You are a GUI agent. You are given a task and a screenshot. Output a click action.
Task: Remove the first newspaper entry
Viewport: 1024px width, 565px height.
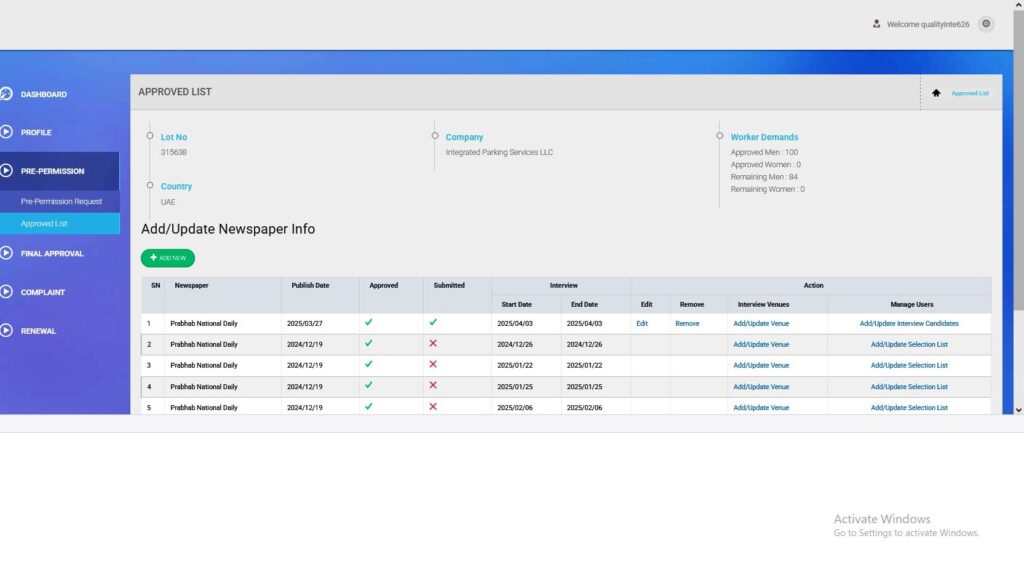(x=687, y=324)
